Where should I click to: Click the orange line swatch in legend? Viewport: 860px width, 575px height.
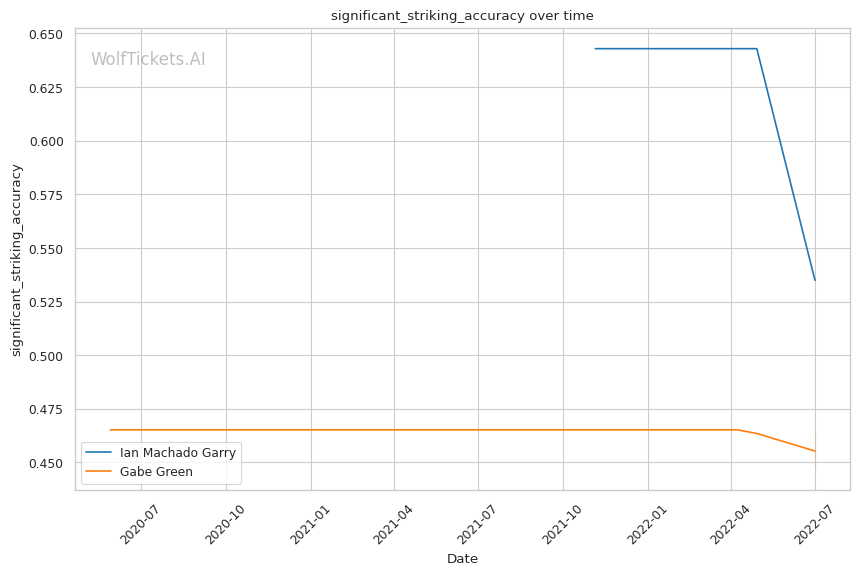pyautogui.click(x=99, y=471)
